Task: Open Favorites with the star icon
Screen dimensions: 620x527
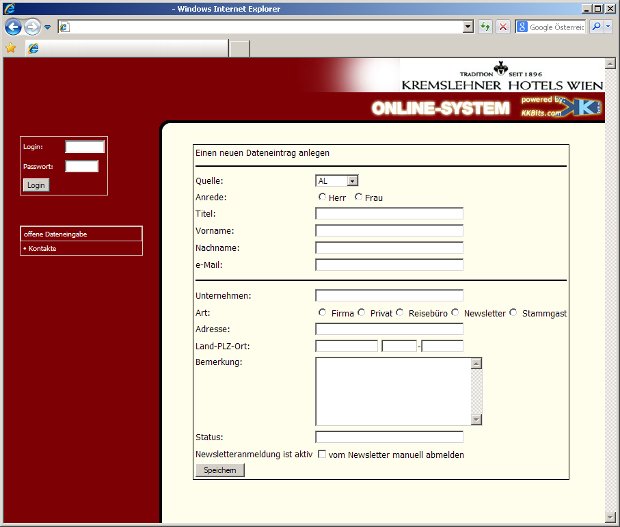Action: pos(11,48)
